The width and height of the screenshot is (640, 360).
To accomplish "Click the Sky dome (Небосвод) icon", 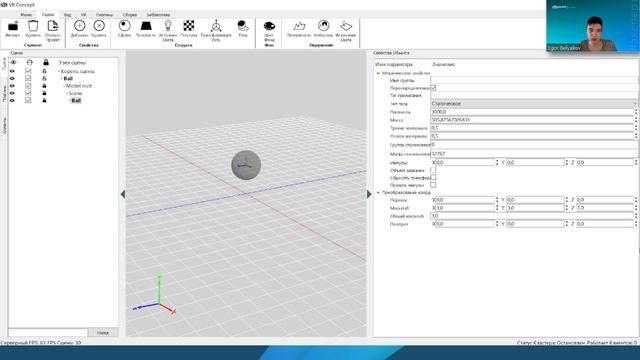I will tap(323, 26).
